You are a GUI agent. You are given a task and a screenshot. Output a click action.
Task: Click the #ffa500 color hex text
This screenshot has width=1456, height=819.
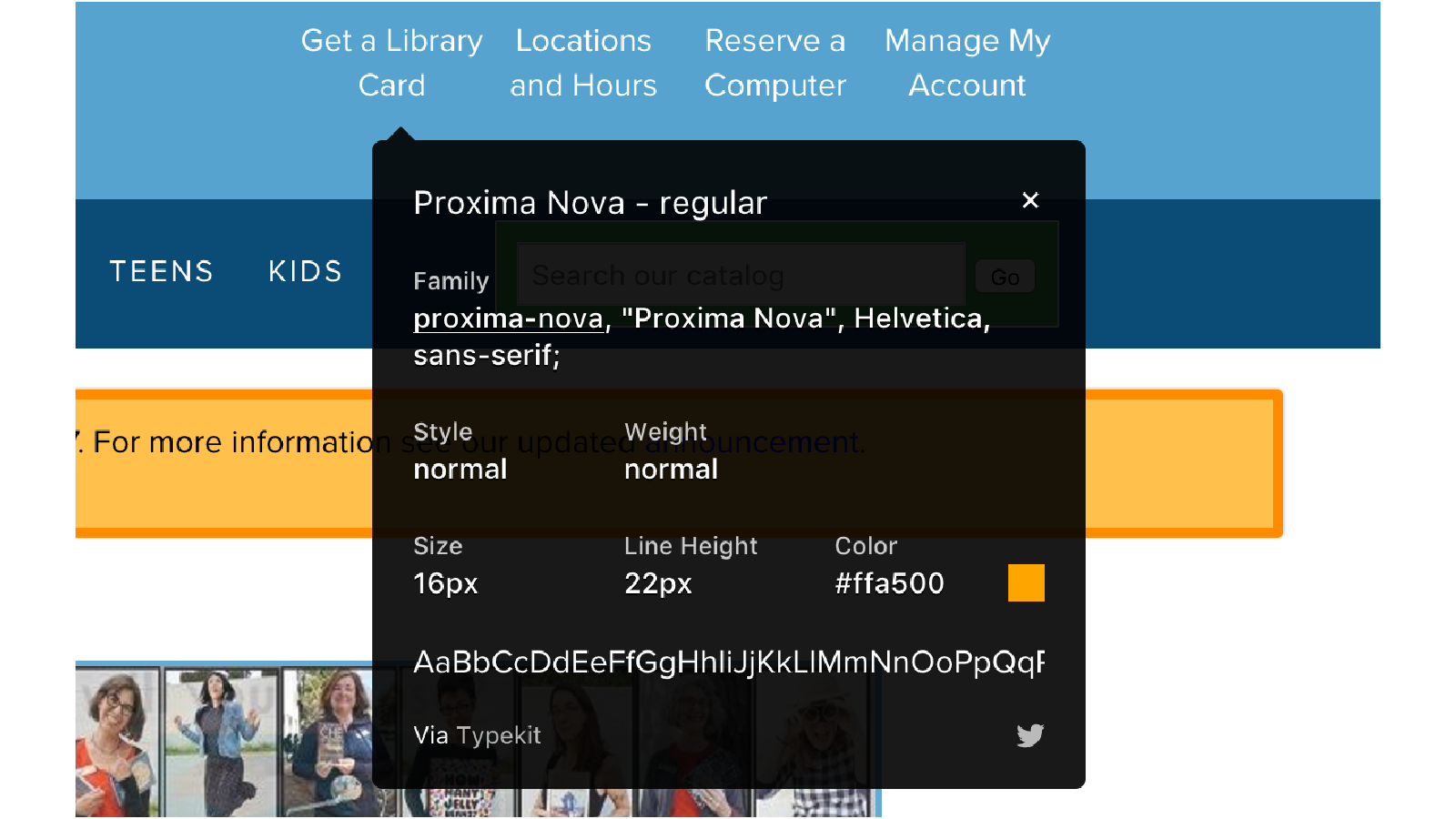click(890, 583)
